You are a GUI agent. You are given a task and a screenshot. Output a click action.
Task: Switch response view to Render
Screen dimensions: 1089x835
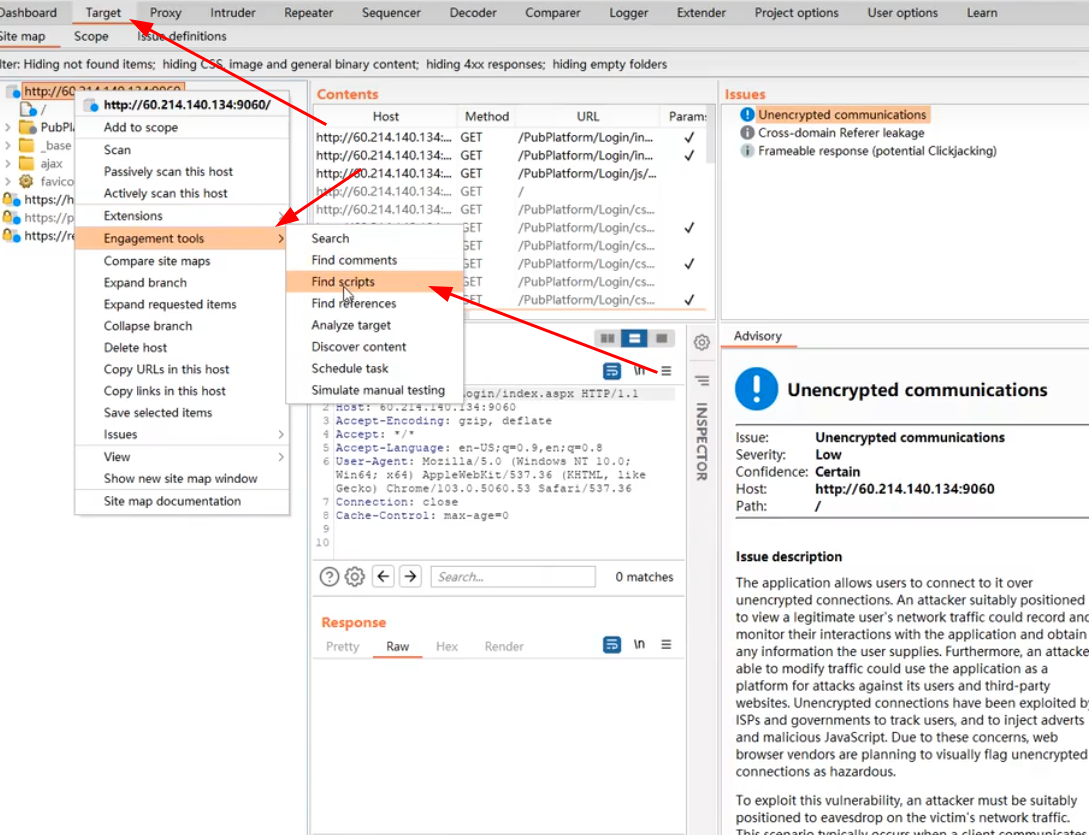(x=504, y=646)
